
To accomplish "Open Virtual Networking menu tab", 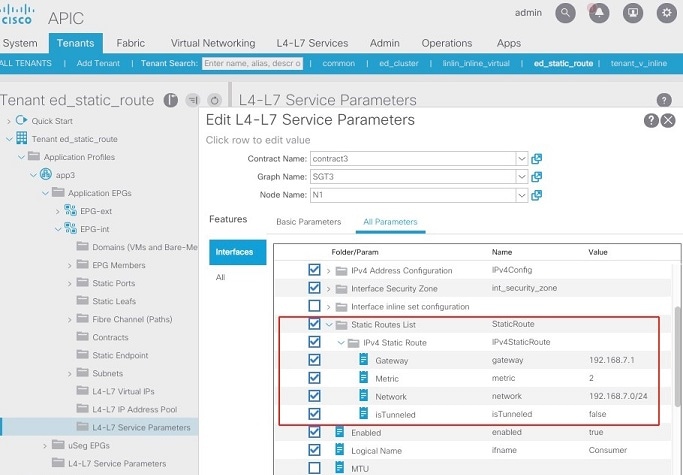I will pos(213,43).
